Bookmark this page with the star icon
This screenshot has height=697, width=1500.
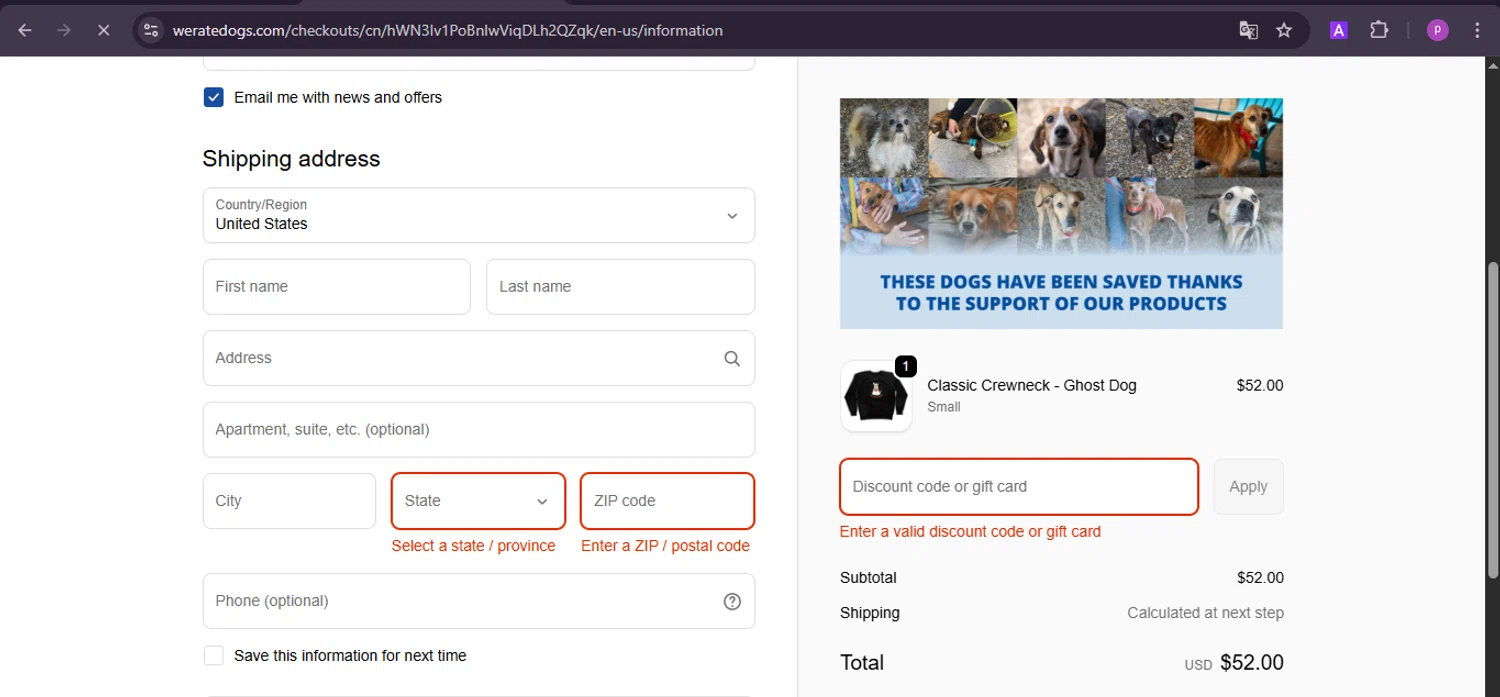point(1284,30)
